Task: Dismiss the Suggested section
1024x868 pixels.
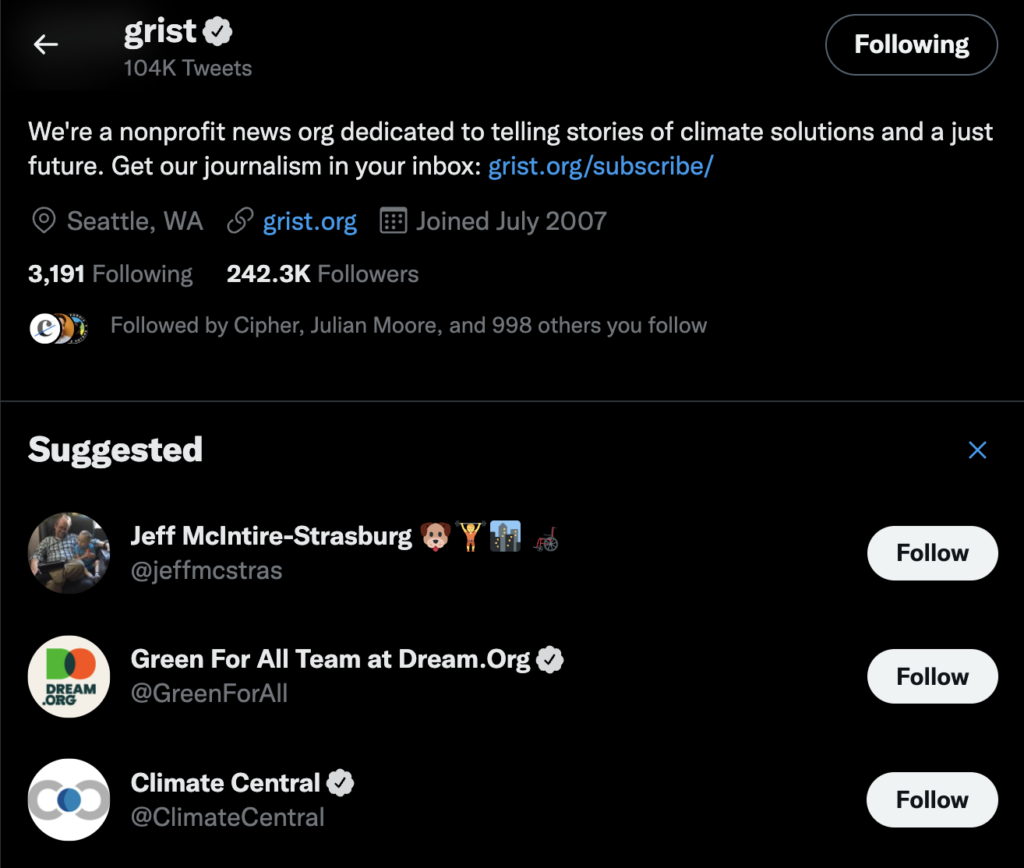Action: tap(977, 450)
